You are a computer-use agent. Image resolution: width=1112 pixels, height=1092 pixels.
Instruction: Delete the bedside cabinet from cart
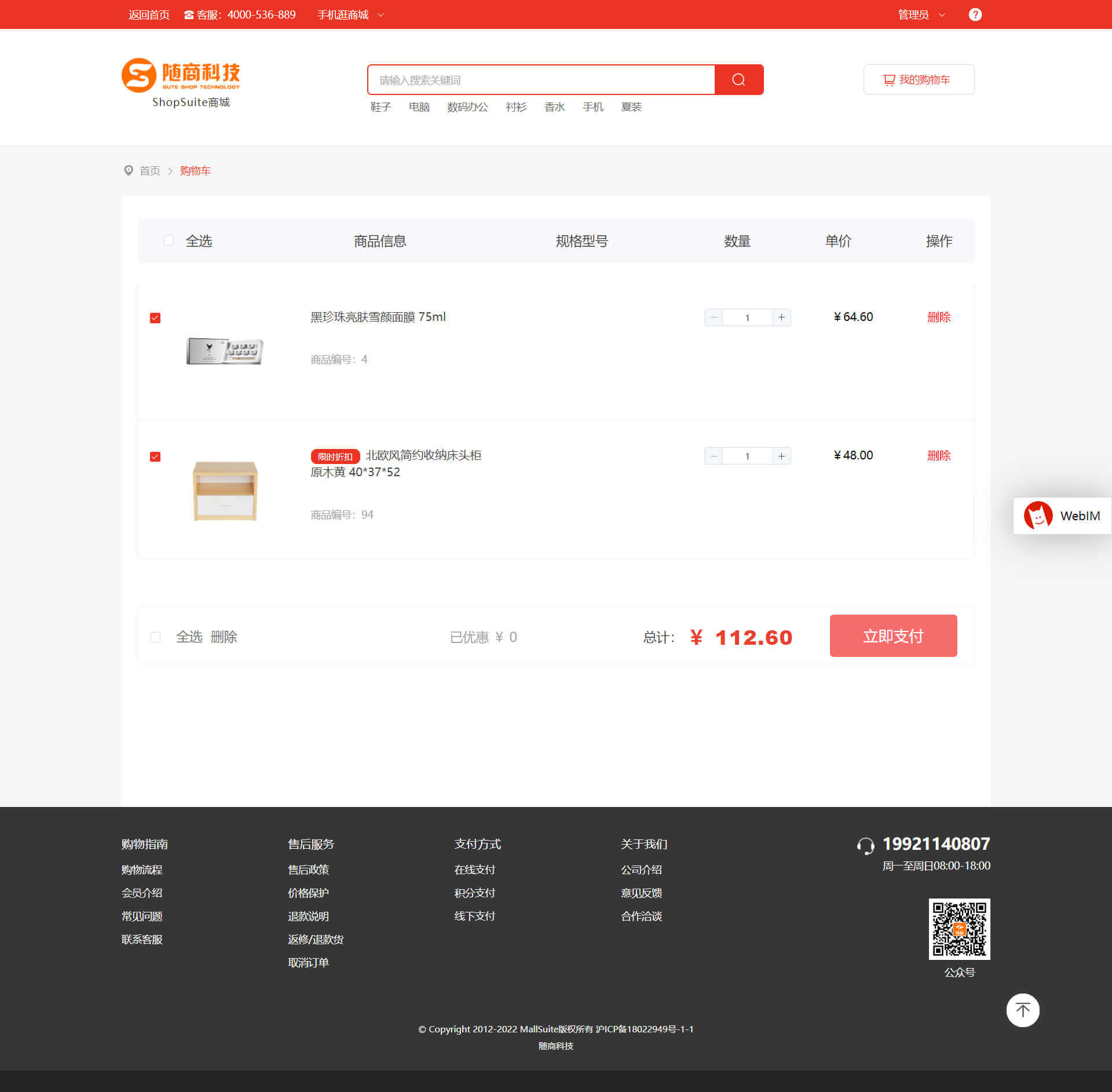(938, 455)
